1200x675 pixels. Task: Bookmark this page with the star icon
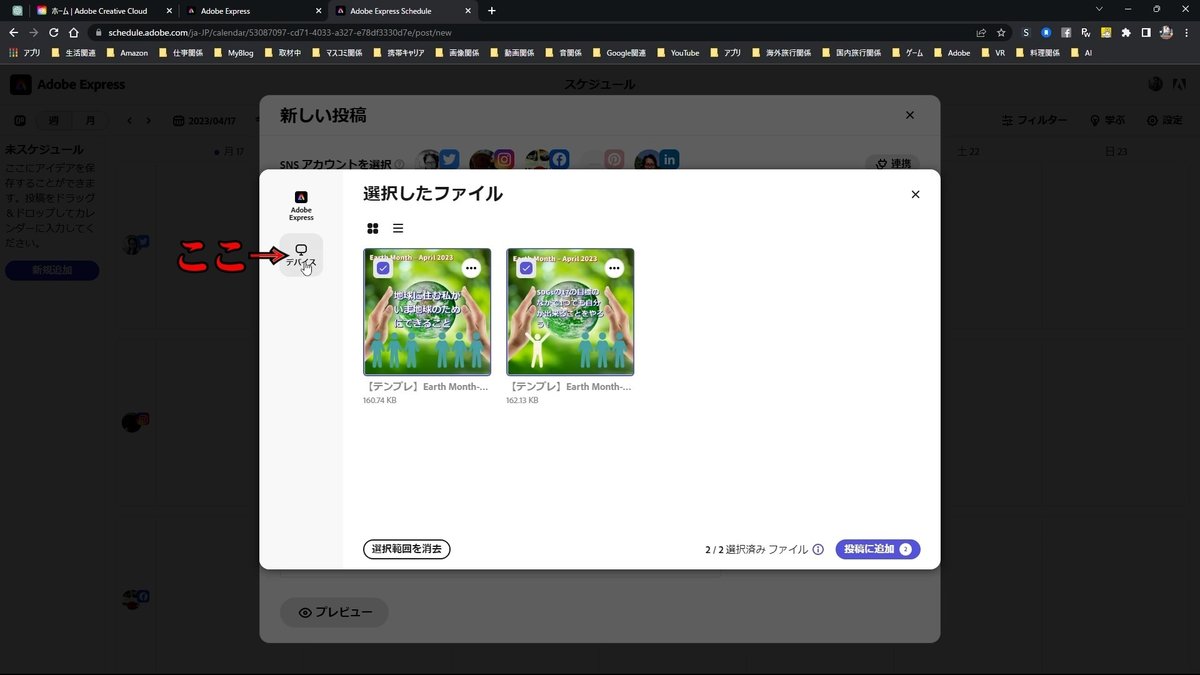1001,32
